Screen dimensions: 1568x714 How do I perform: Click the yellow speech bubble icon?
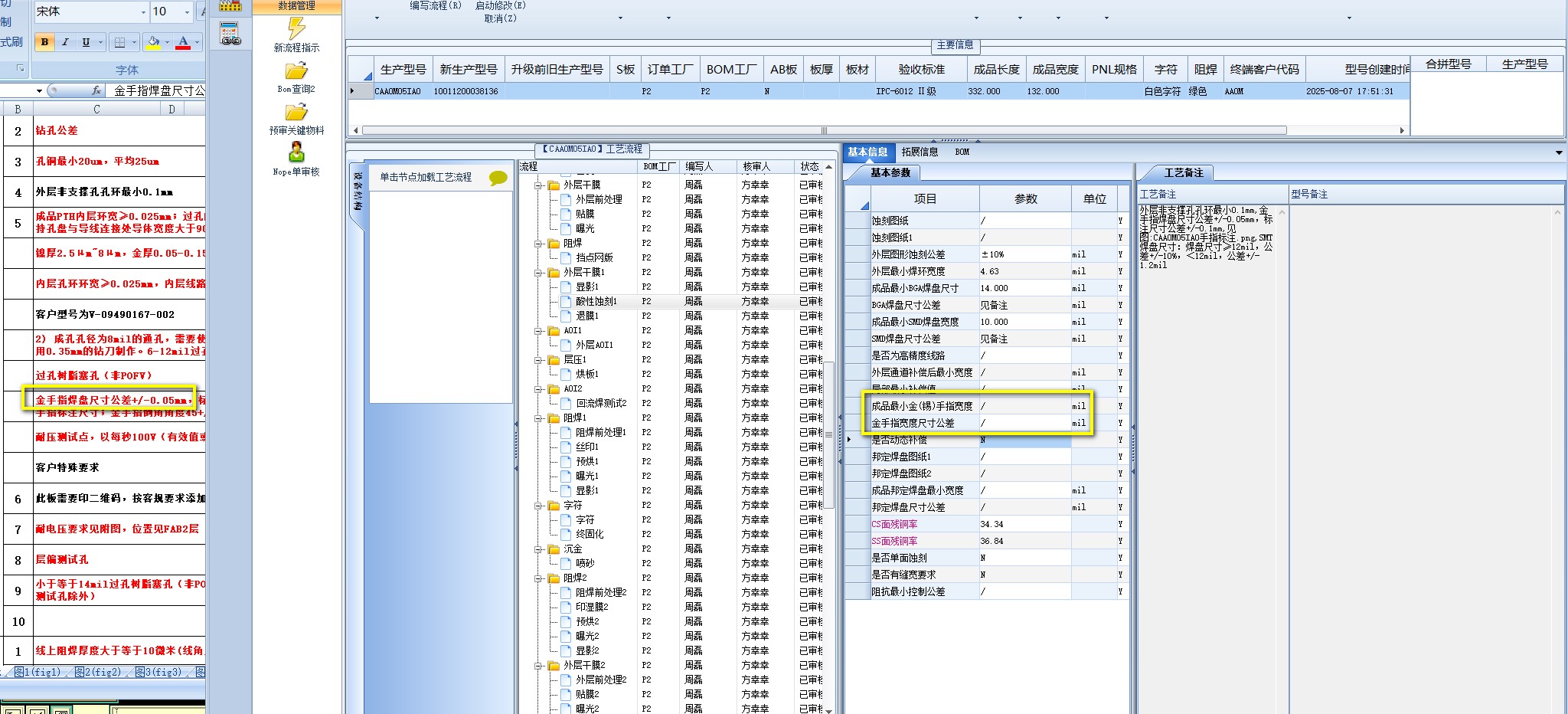tap(498, 178)
